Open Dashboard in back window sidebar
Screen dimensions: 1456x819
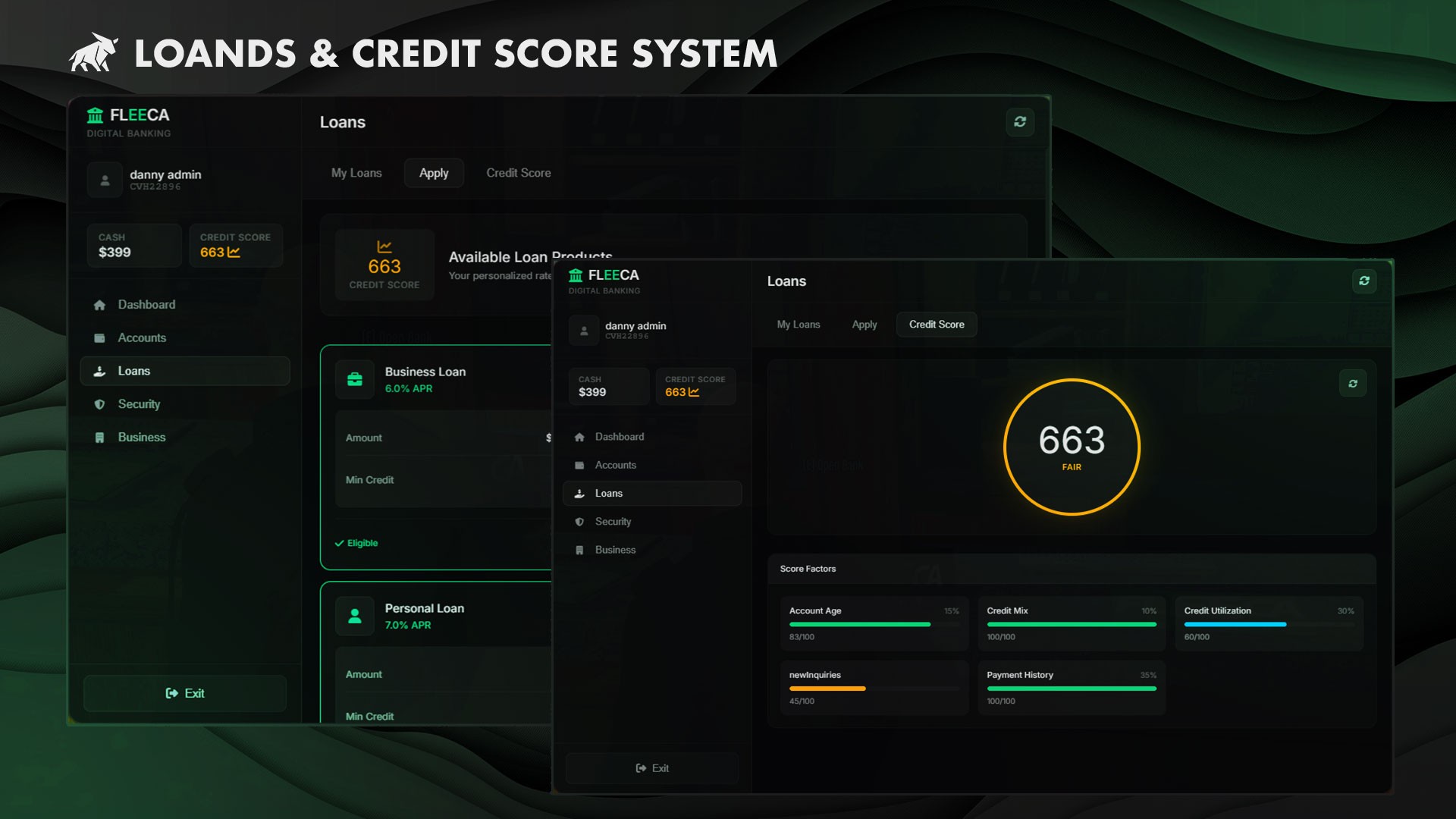(x=146, y=304)
